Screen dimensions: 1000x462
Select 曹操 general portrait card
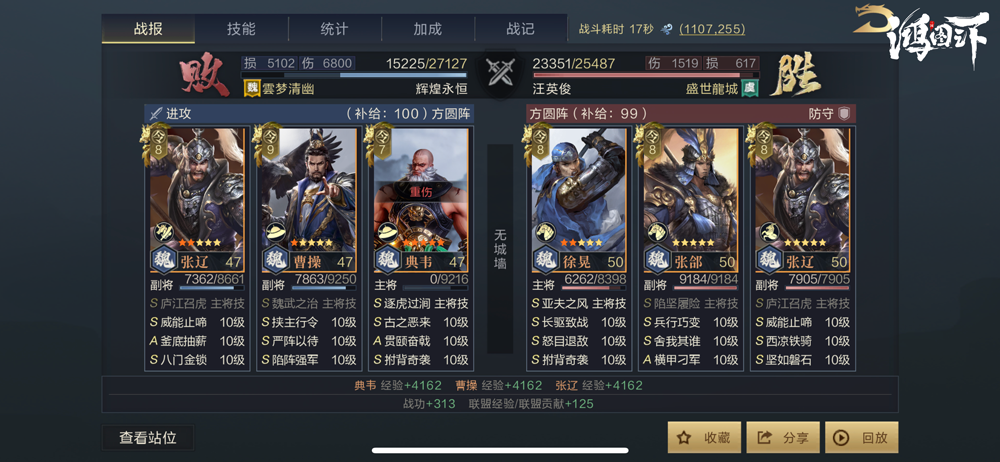point(309,199)
